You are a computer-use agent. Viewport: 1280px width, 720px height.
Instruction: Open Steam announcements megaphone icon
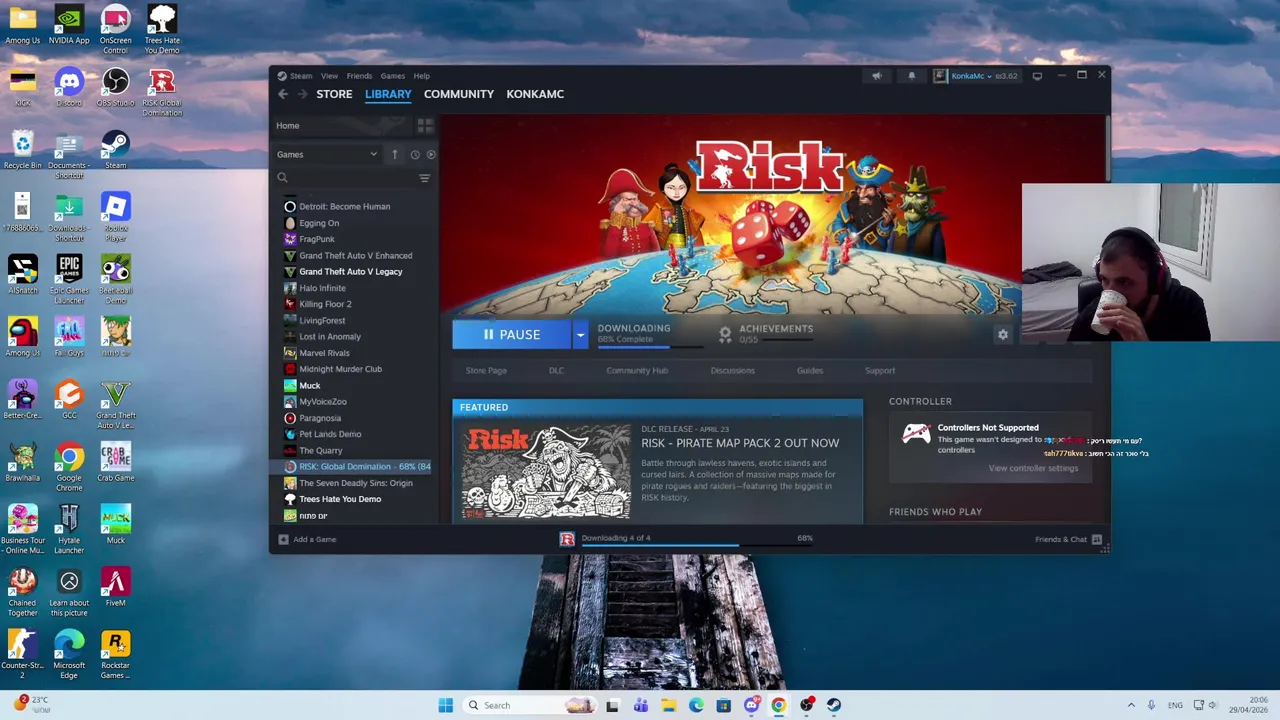pyautogui.click(x=877, y=76)
